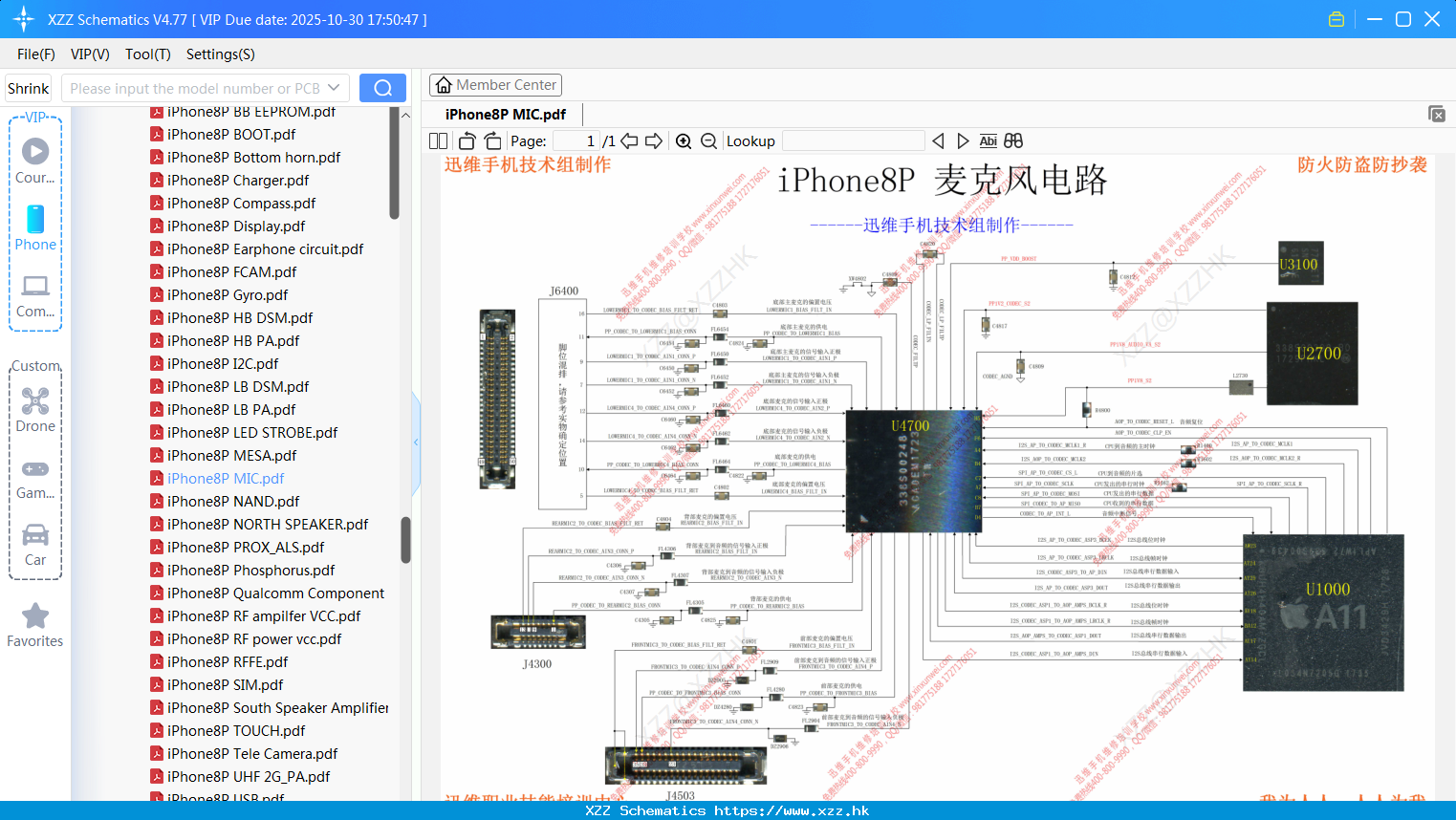1456x820 pixels.
Task: Zoom out of the schematic
Action: [708, 140]
